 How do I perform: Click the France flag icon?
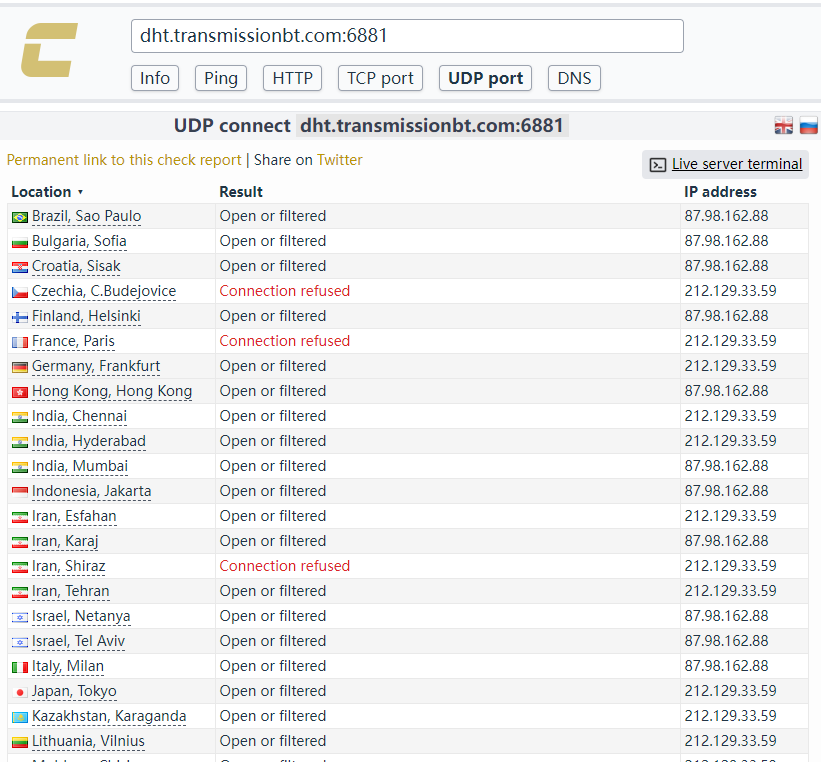click(20, 342)
